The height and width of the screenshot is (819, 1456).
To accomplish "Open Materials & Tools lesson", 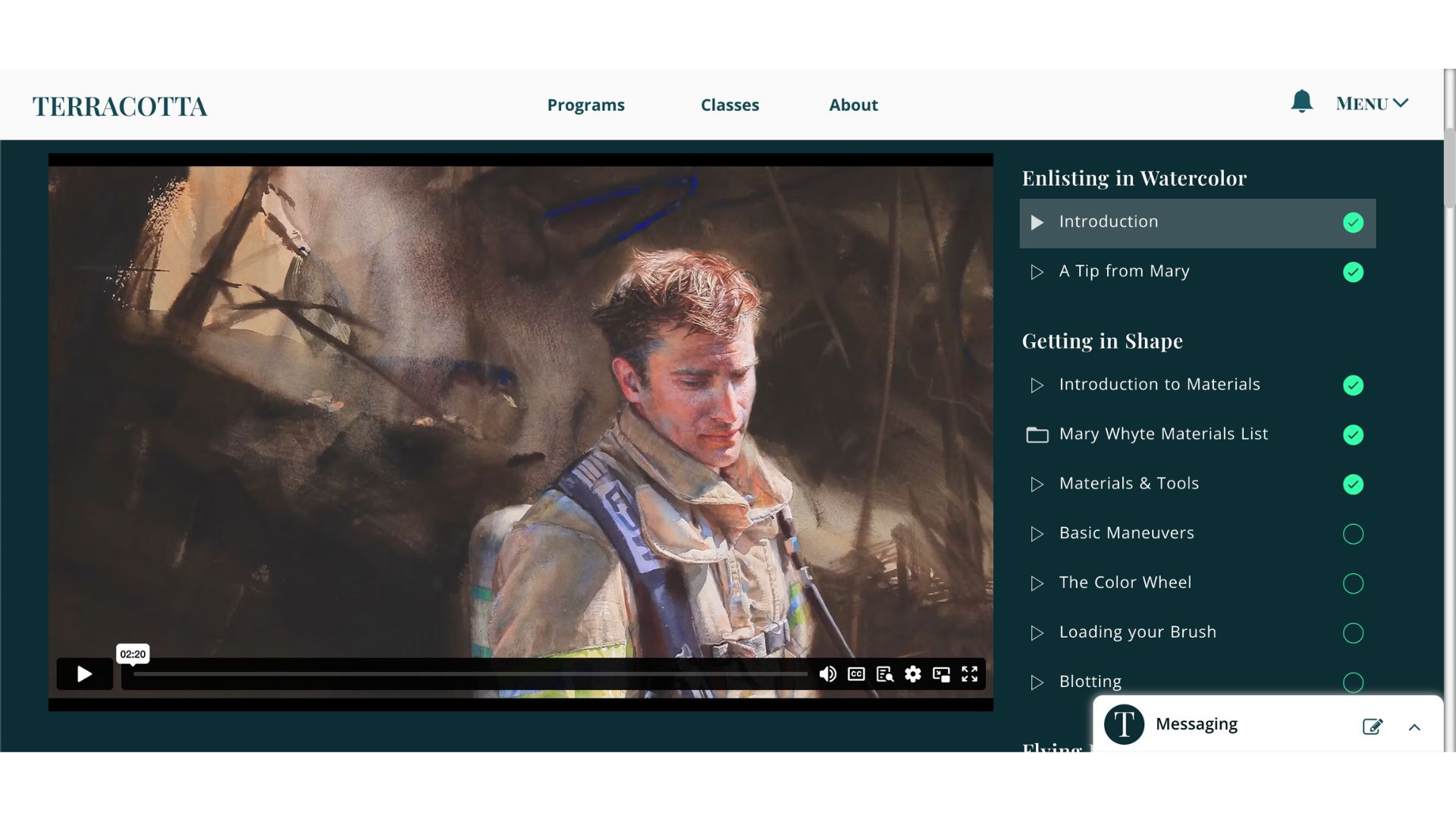I will [1197, 485].
